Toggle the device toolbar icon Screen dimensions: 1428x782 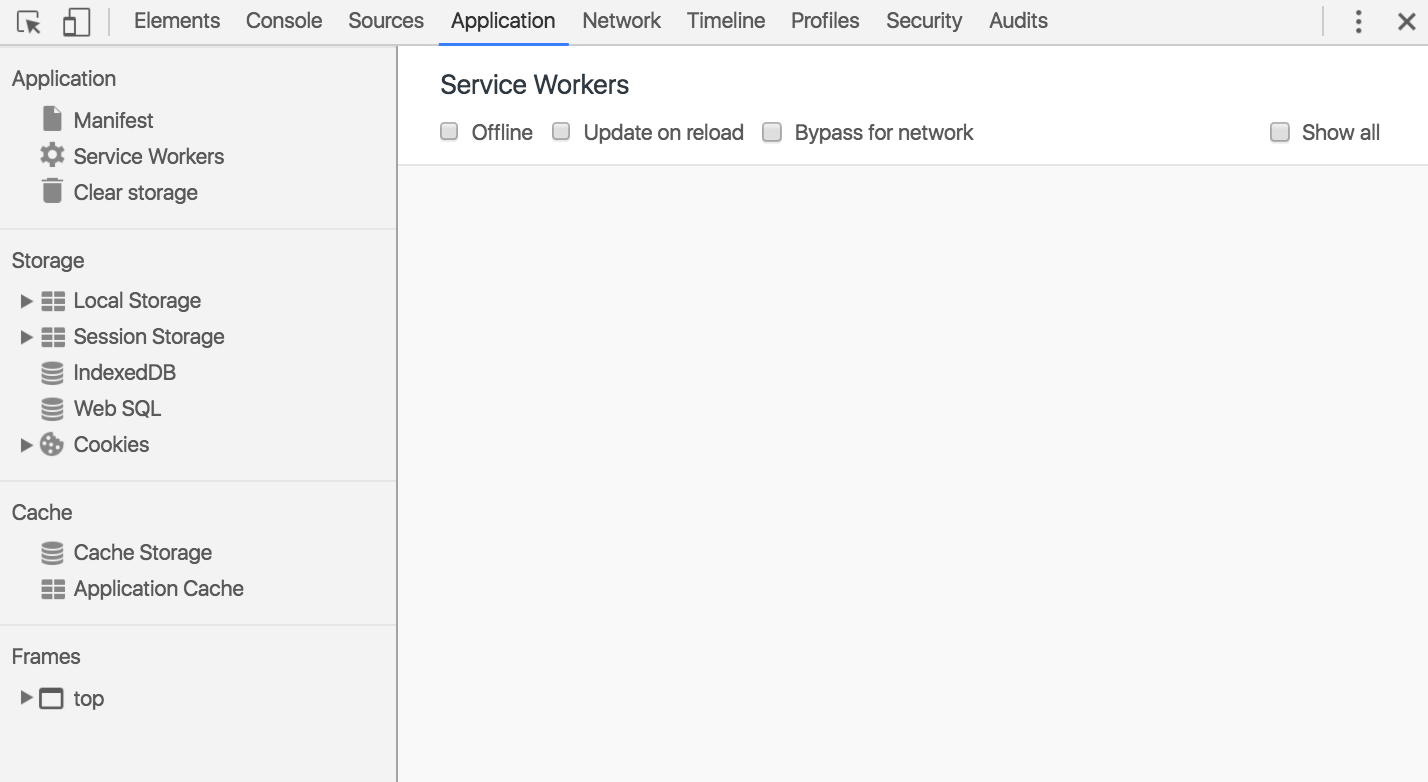(x=76, y=22)
